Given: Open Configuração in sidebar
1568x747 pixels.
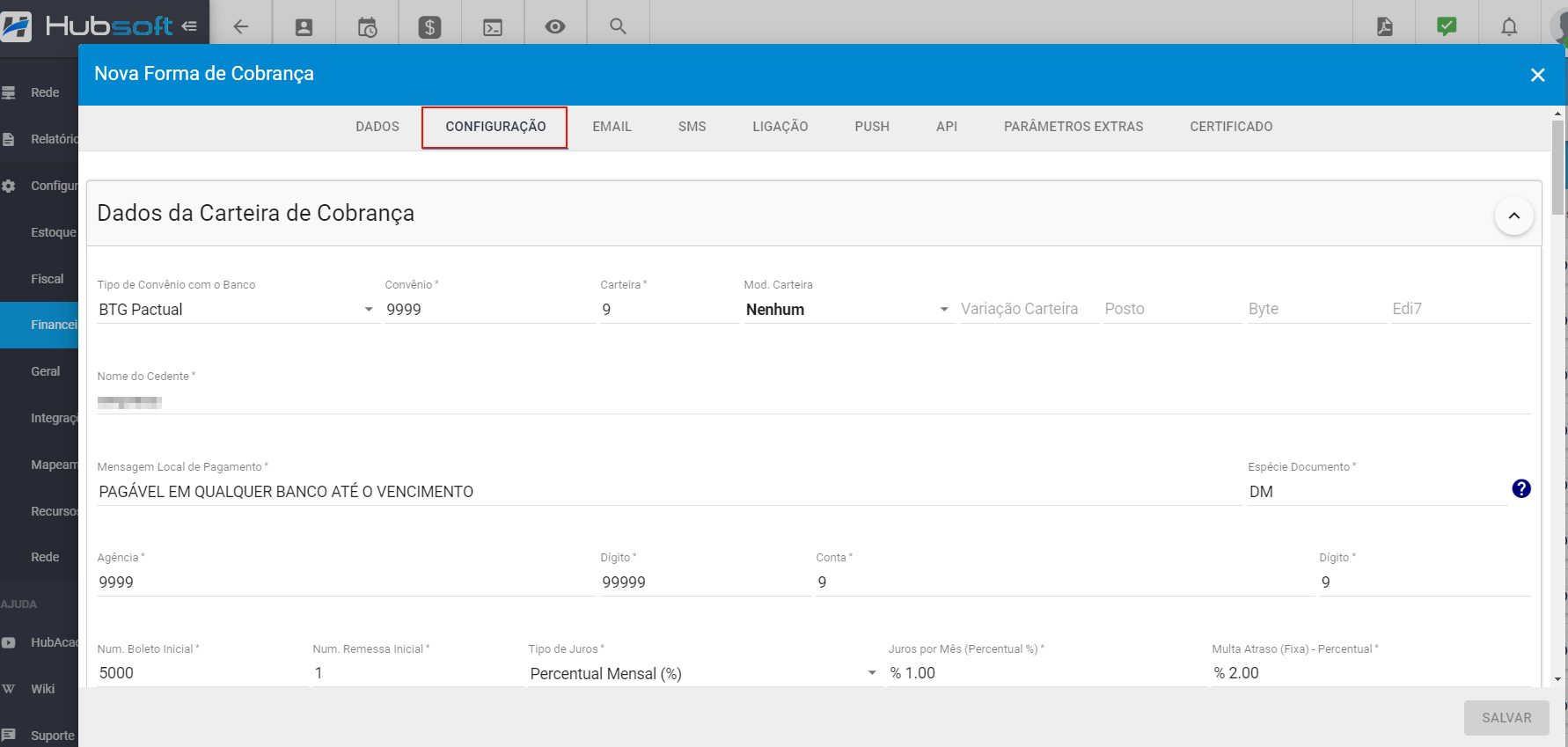Looking at the screenshot, I should click(x=39, y=186).
